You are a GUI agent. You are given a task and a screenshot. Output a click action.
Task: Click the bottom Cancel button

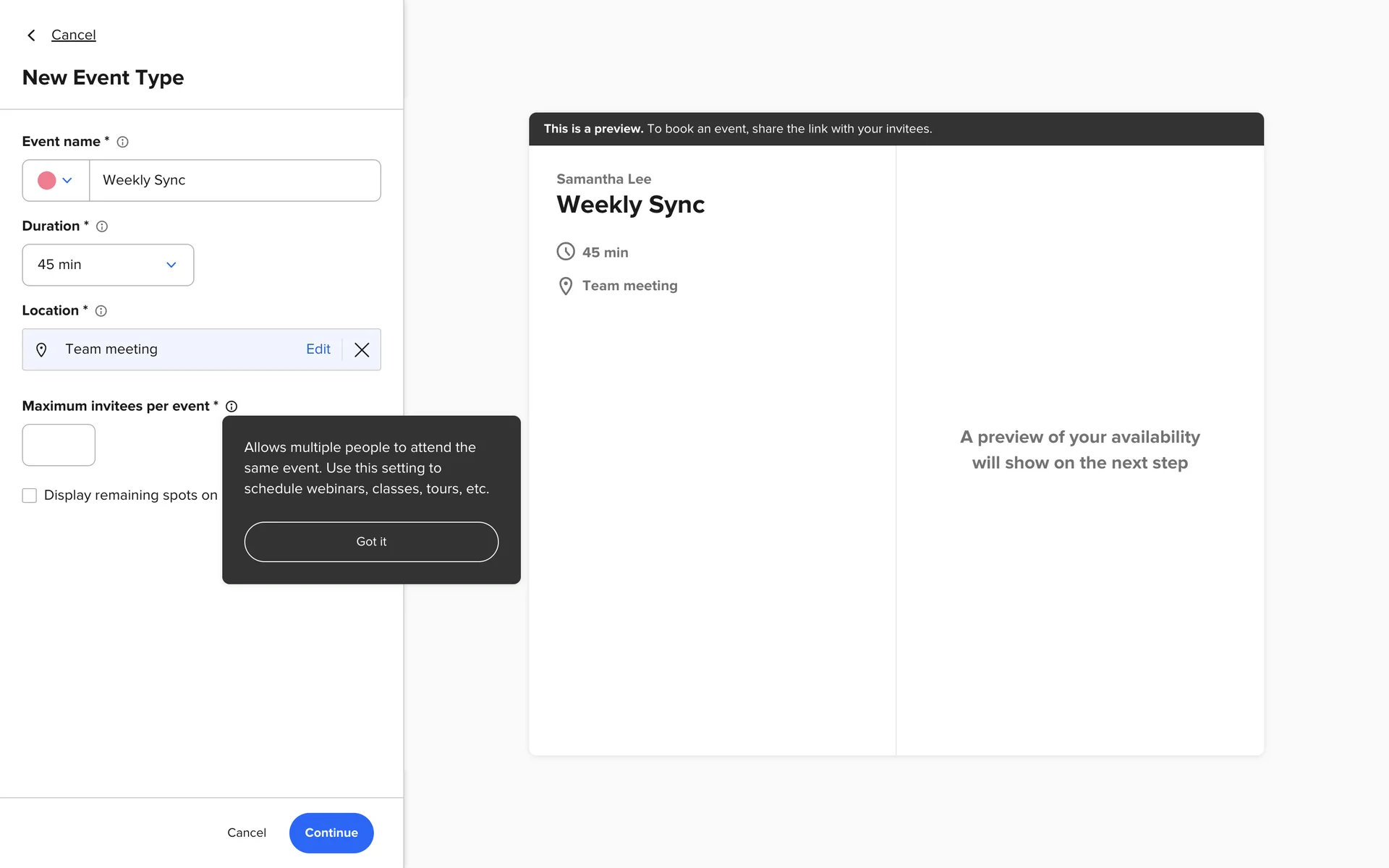click(247, 833)
